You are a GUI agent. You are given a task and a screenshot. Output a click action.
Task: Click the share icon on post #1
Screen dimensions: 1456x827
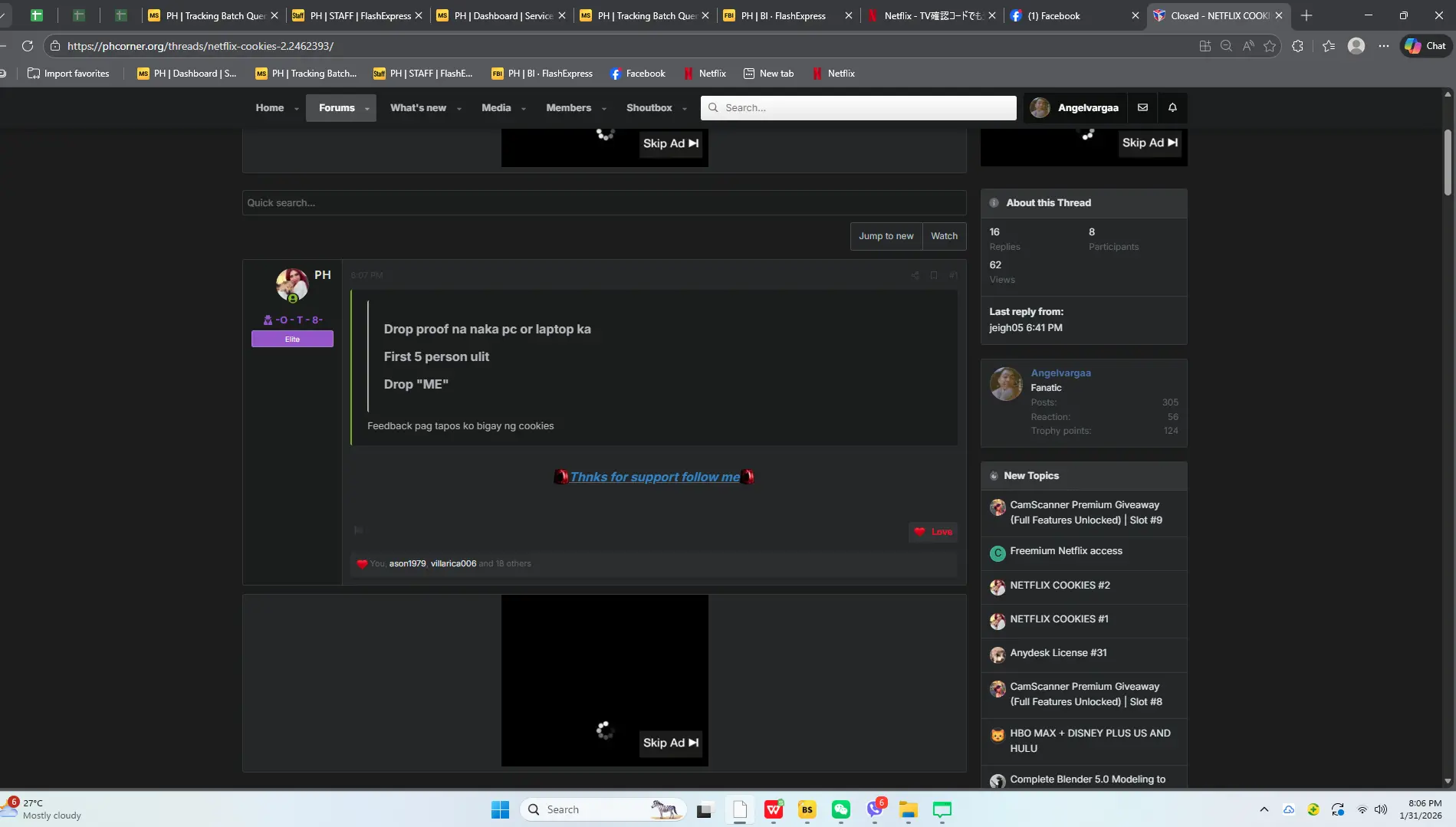[915, 275]
